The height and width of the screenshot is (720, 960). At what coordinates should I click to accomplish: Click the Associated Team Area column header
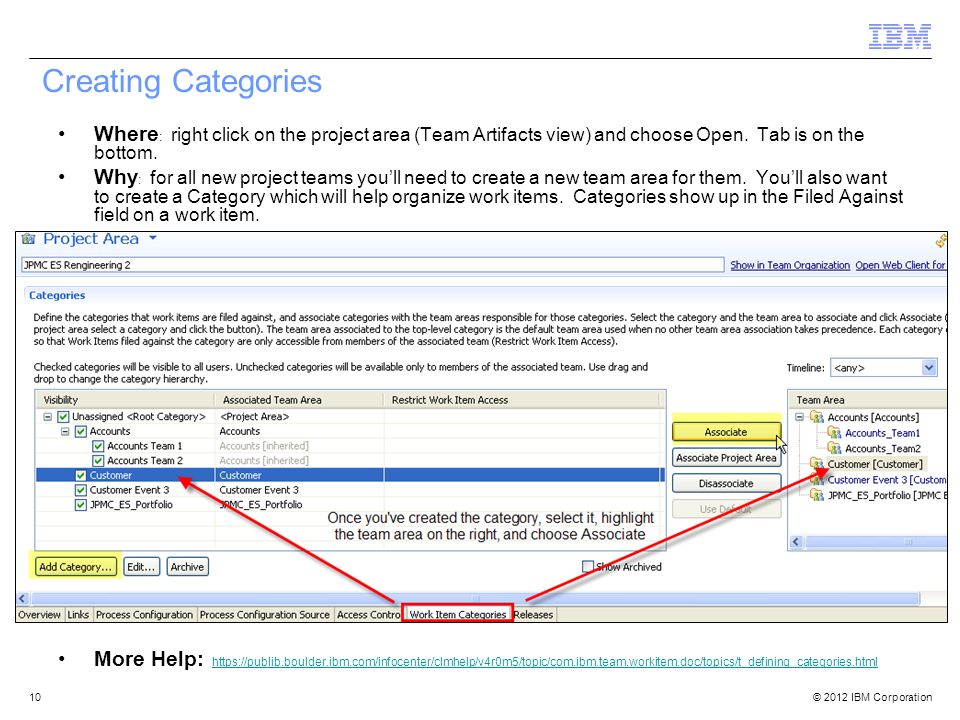point(299,400)
